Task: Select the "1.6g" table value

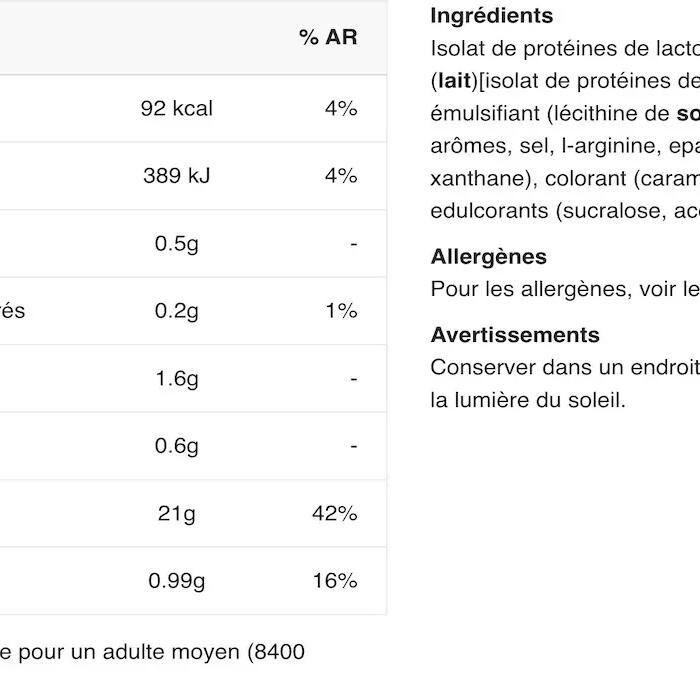Action: 177,379
